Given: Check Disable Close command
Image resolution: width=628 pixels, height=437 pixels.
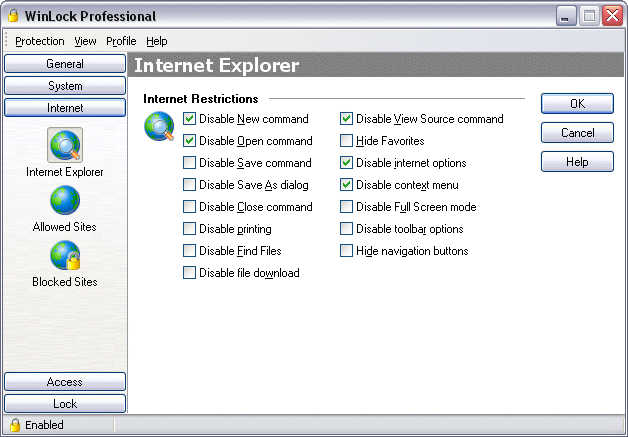Looking at the screenshot, I should (x=189, y=207).
